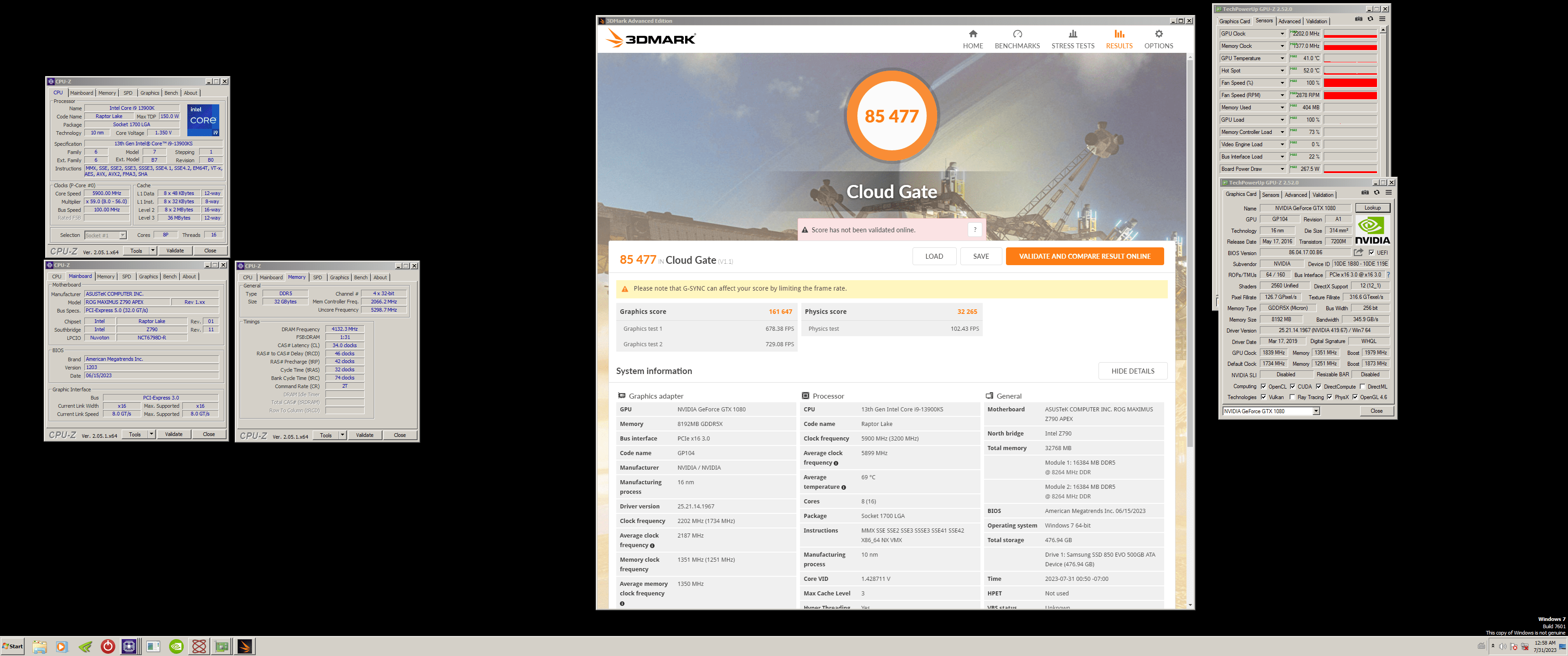Switch to Mainboard tab in CPU-Z CPU window
This screenshot has width=1568, height=656.
click(82, 93)
